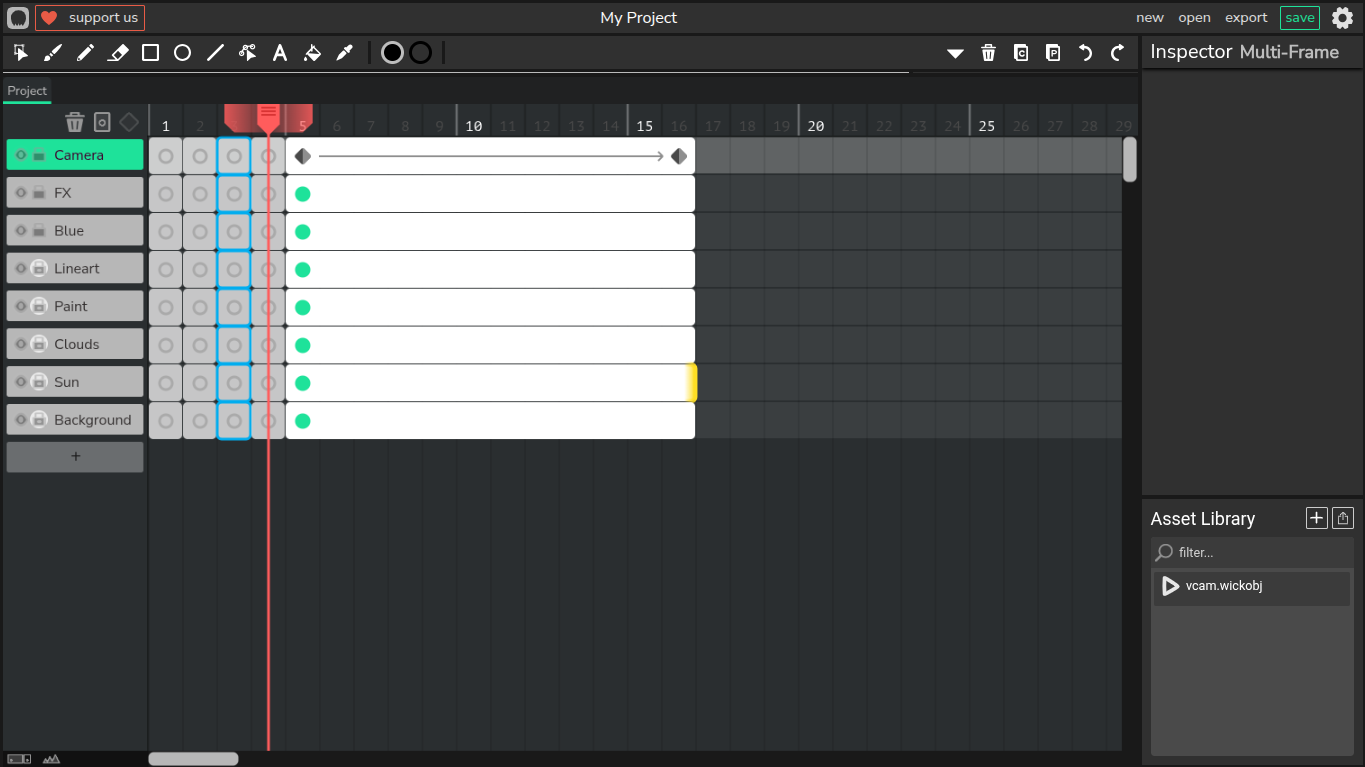Click the Paste icon in the toolbar
The image size is (1365, 767).
[x=1053, y=53]
